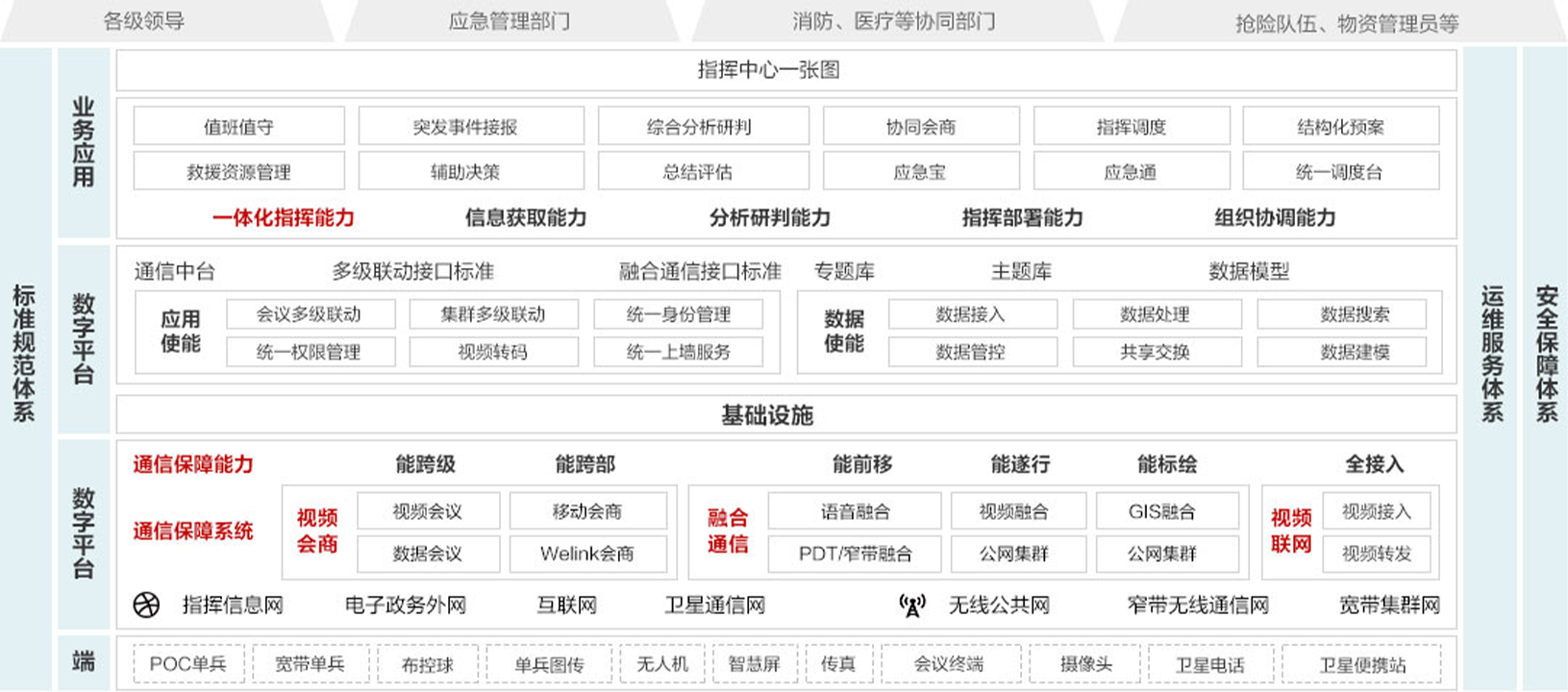Choose the 视频会议 box
The width and height of the screenshot is (1568, 692).
(x=429, y=511)
